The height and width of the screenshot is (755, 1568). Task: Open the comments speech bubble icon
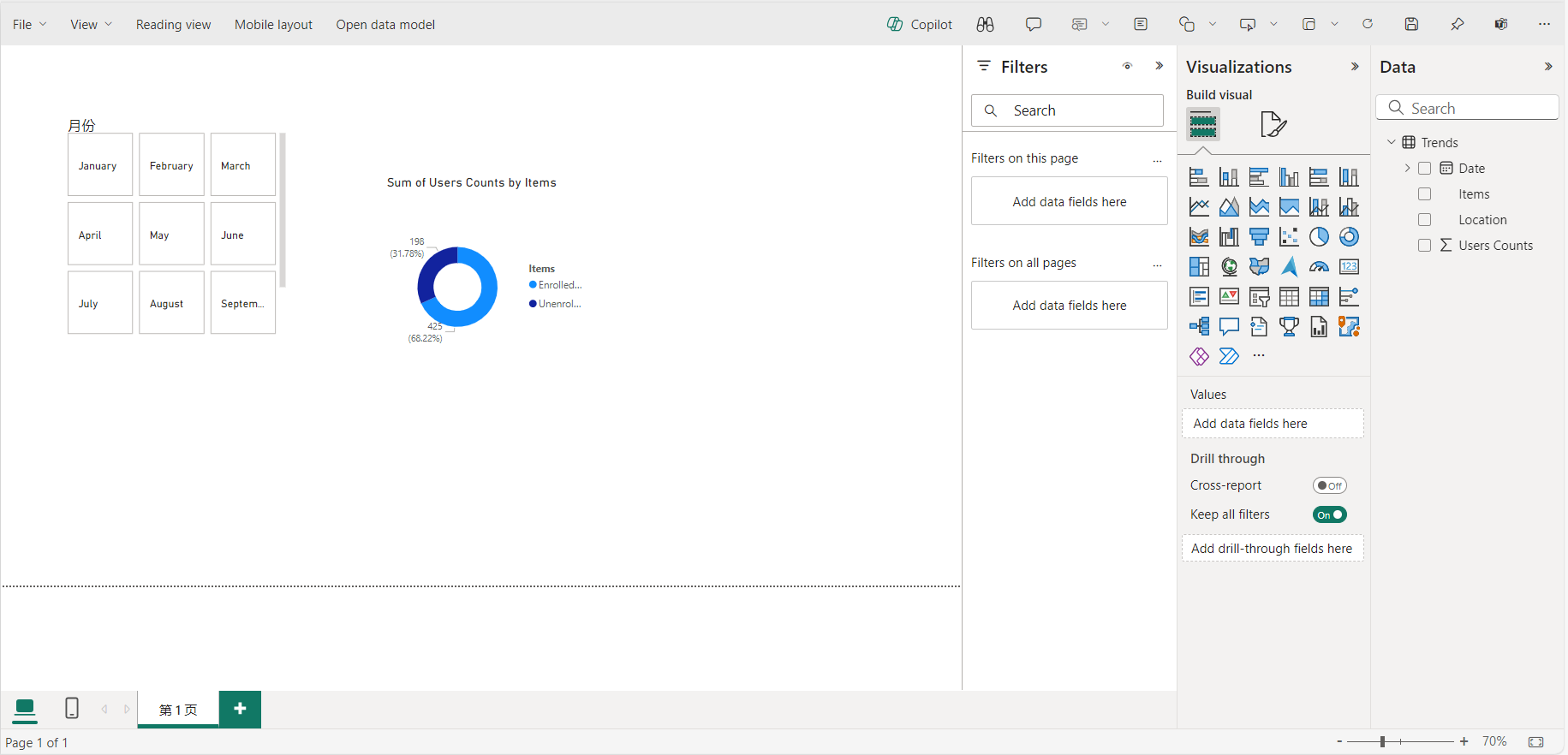(1034, 24)
